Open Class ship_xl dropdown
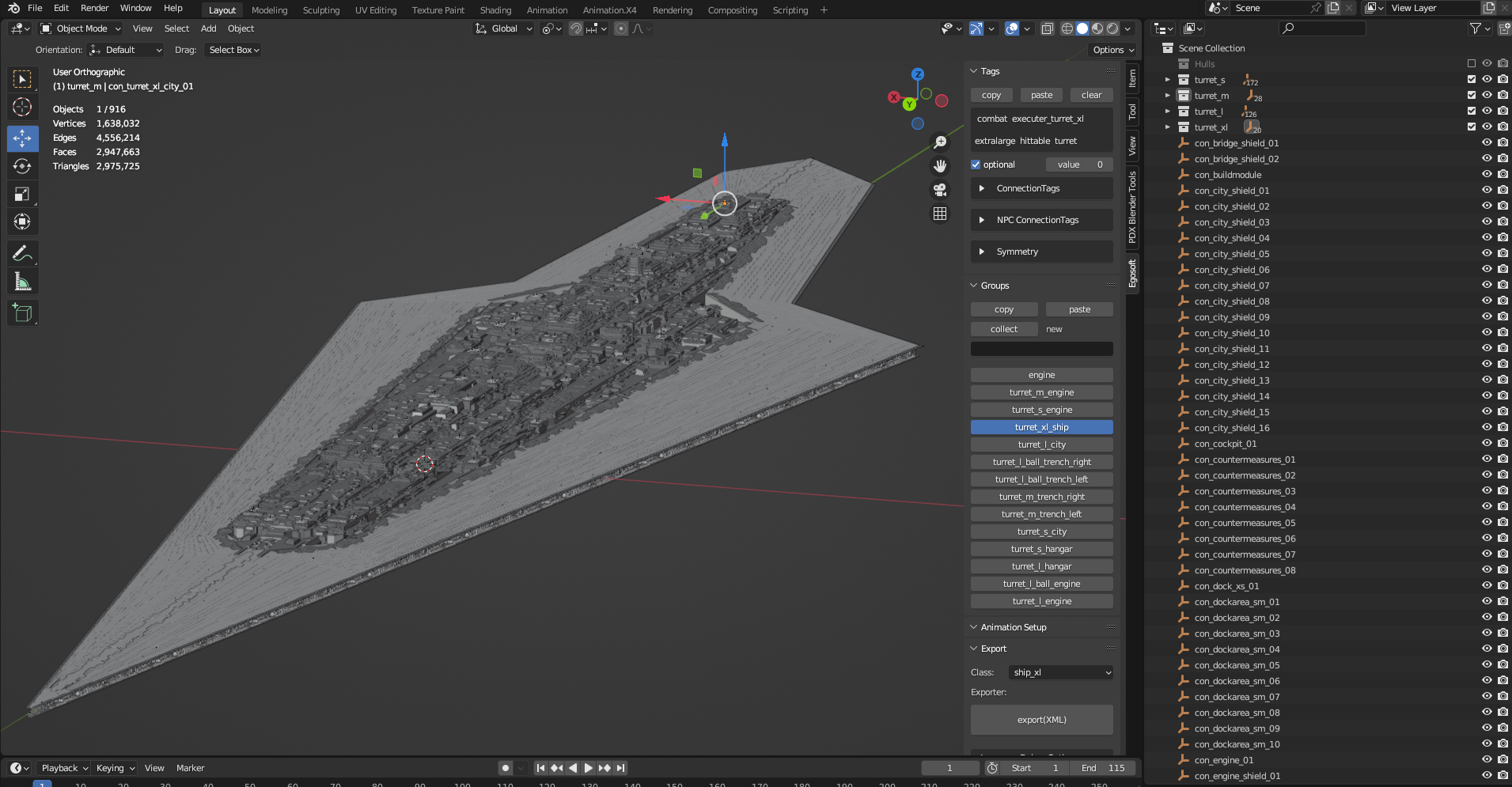The height and width of the screenshot is (787, 1512). click(1061, 672)
